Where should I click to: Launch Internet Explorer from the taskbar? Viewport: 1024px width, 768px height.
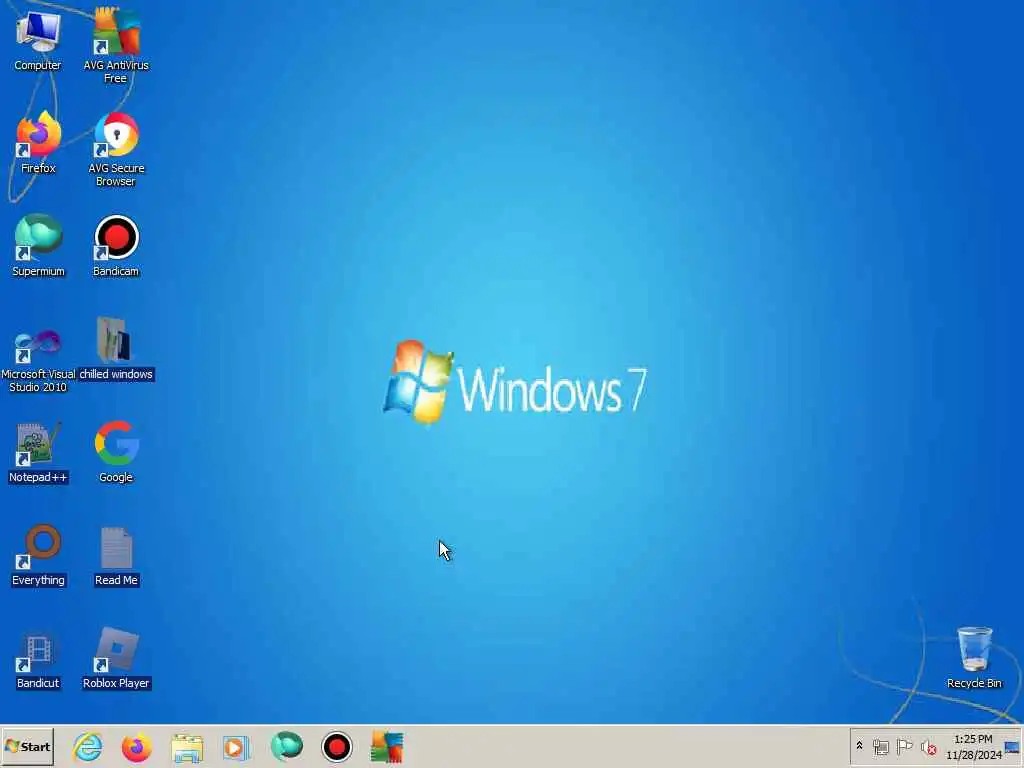coord(88,747)
